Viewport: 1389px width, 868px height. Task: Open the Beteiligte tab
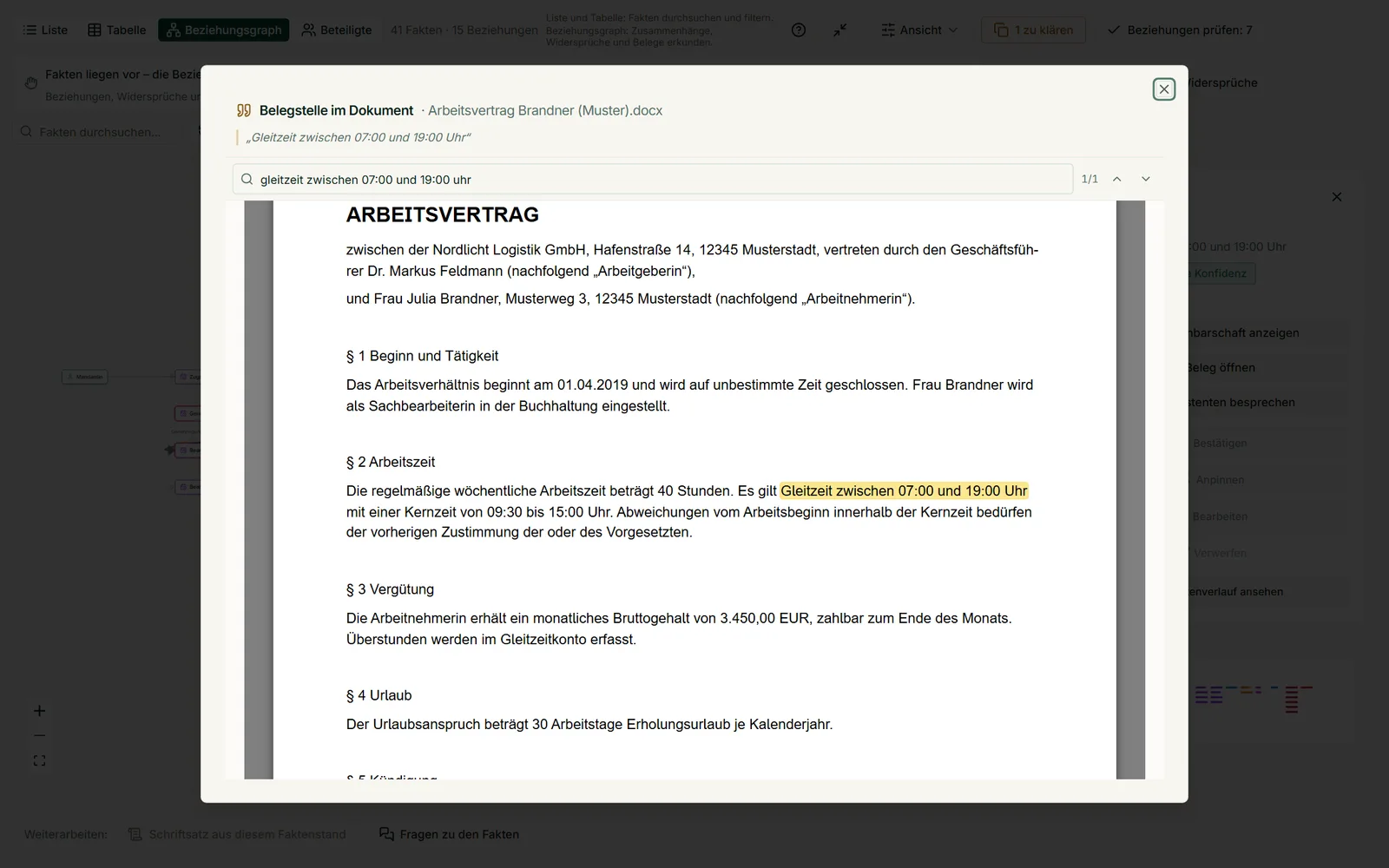click(x=337, y=30)
